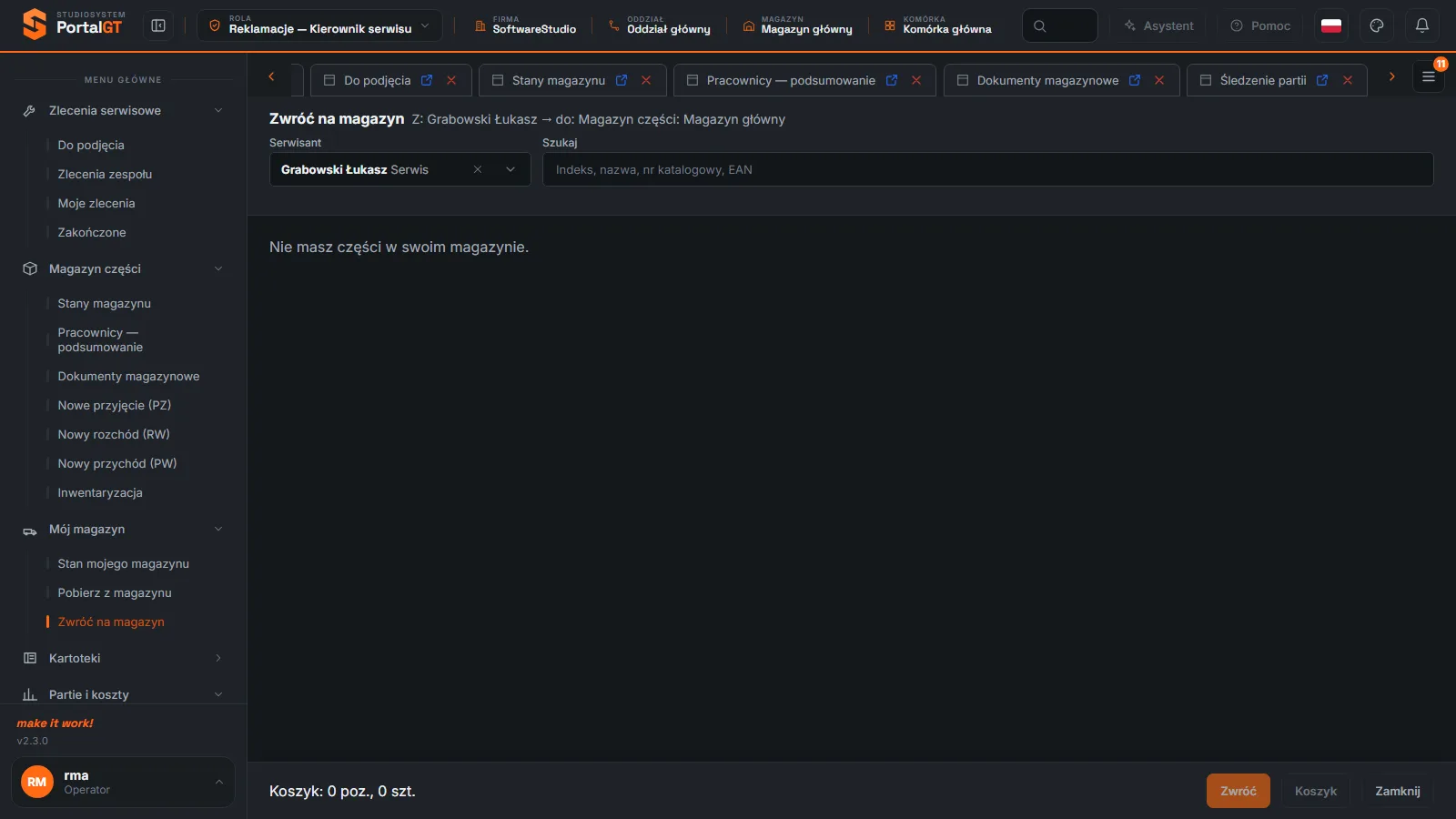The width and height of the screenshot is (1456, 819).
Task: Close the Dokumenty magazynowe tab
Action: point(1159,80)
